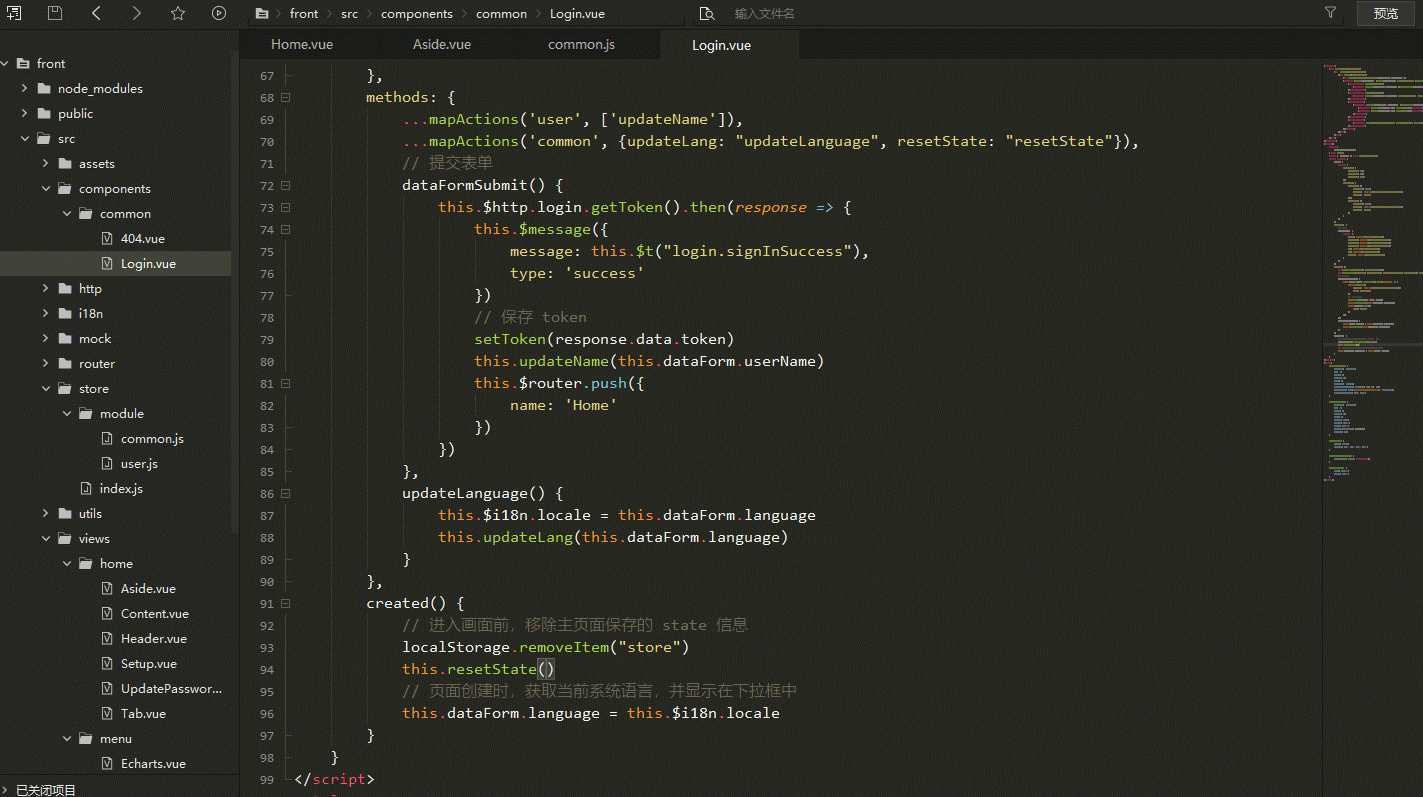
Task: Click the file icon beside Echarts.vue
Action: click(x=108, y=763)
